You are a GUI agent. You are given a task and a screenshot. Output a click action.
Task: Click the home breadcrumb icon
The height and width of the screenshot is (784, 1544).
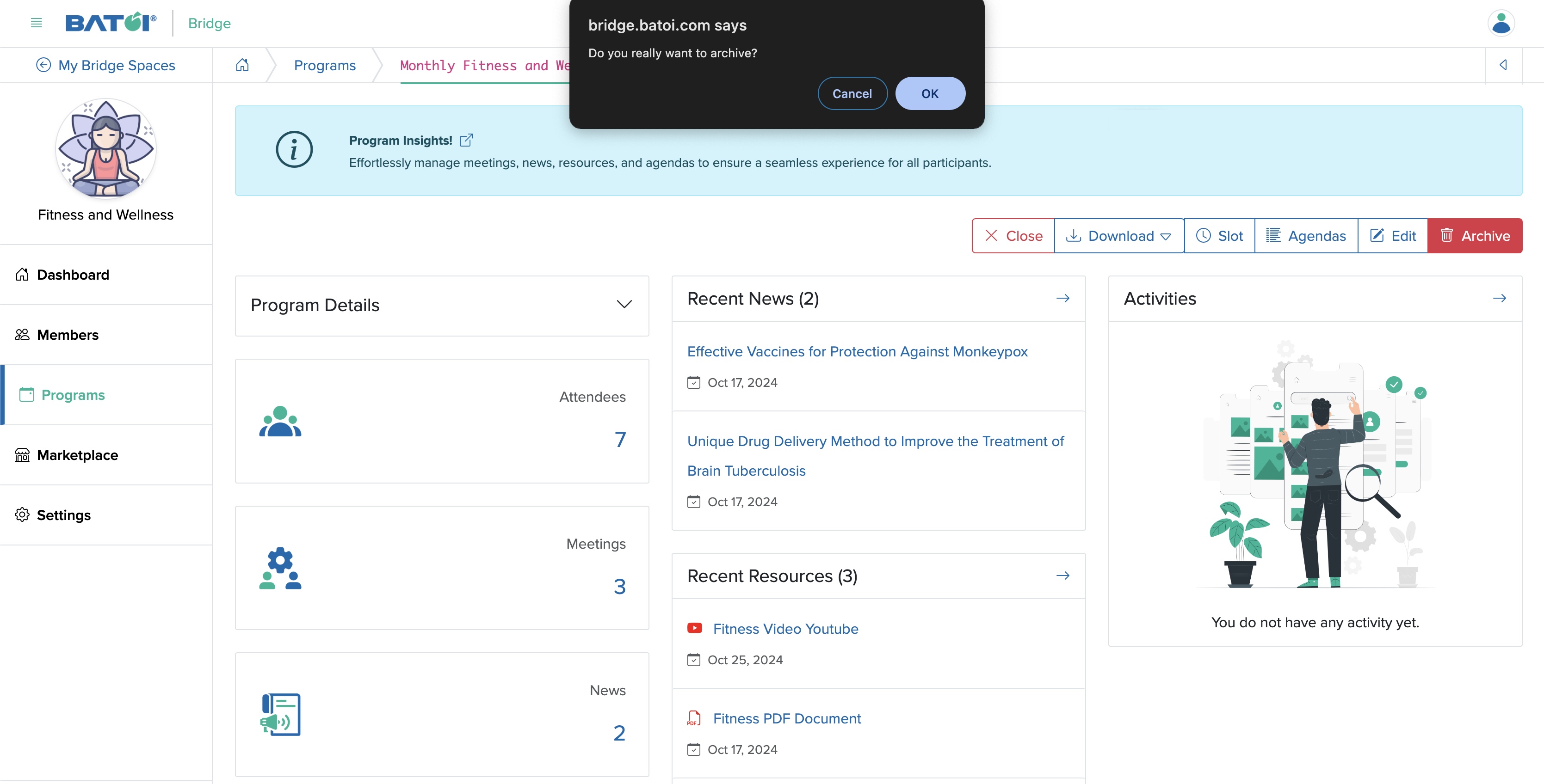pos(242,65)
